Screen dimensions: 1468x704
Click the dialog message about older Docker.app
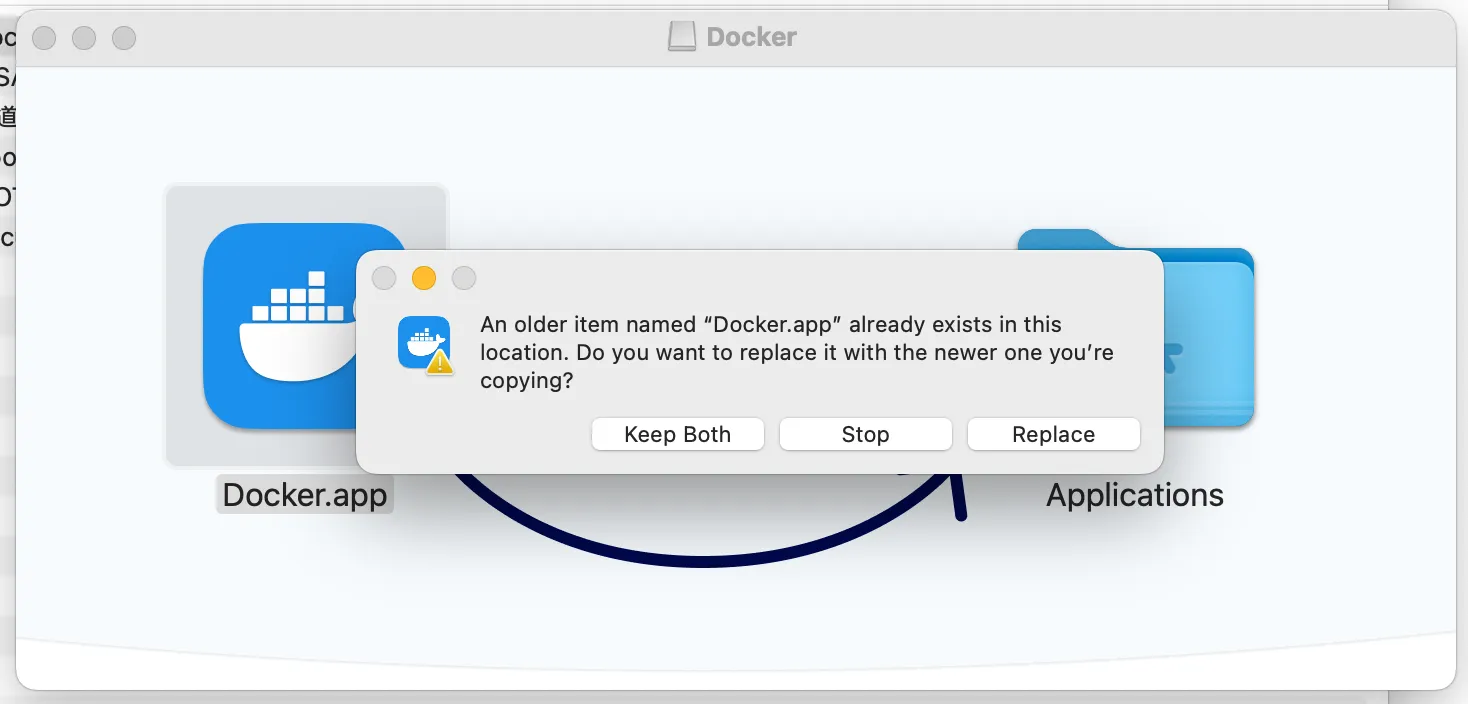(796, 352)
